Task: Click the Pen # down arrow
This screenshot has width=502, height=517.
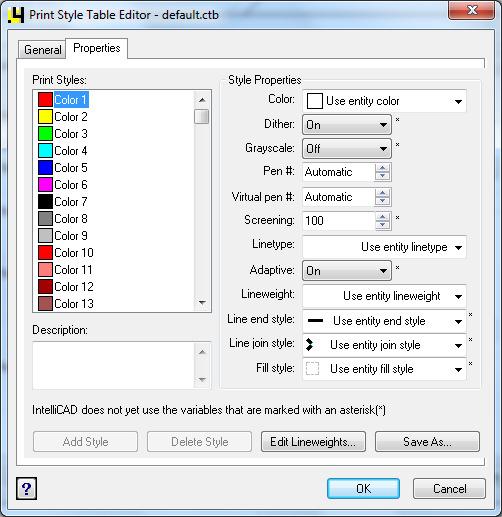Action: coord(382,176)
